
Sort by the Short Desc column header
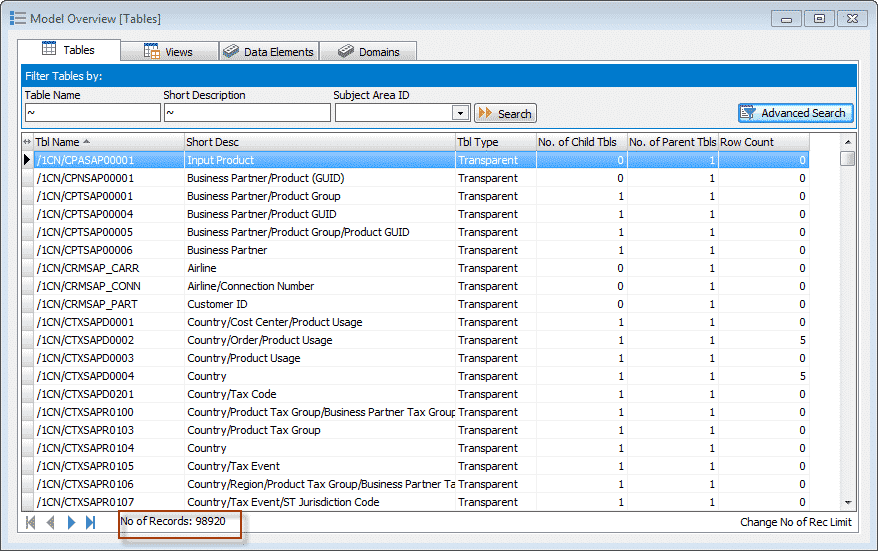tap(320, 142)
